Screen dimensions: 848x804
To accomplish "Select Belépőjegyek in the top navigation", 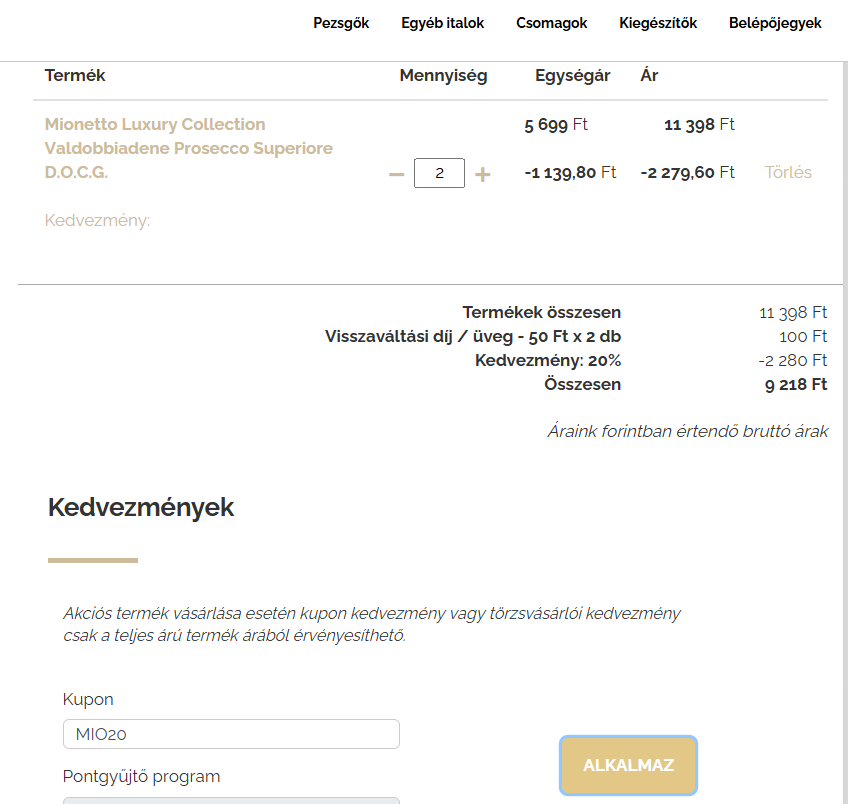I will pos(775,23).
